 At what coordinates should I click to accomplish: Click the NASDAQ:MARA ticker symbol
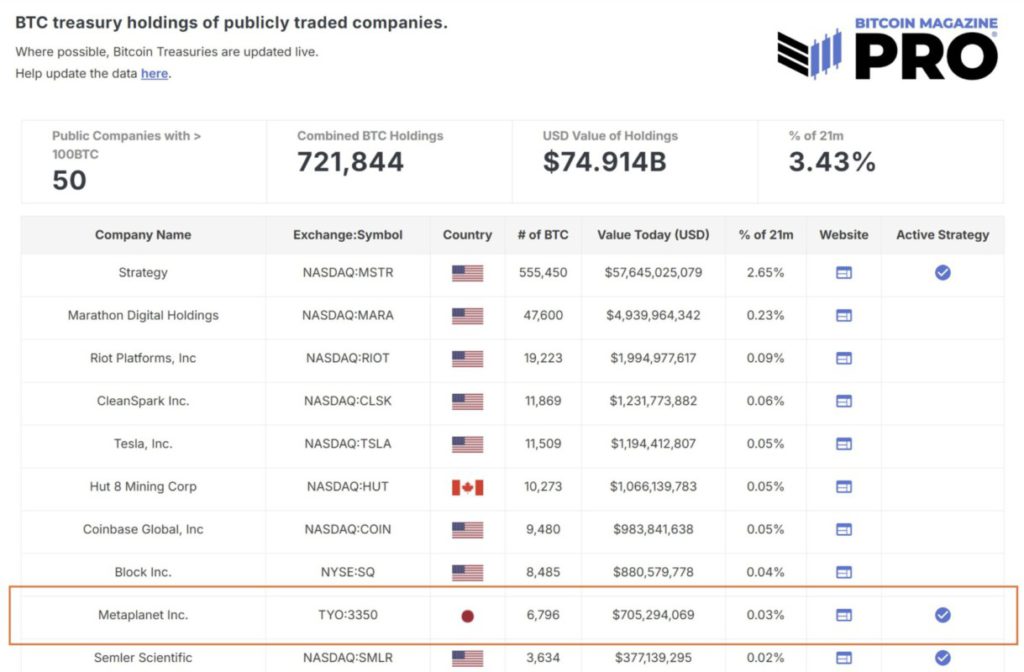click(348, 315)
